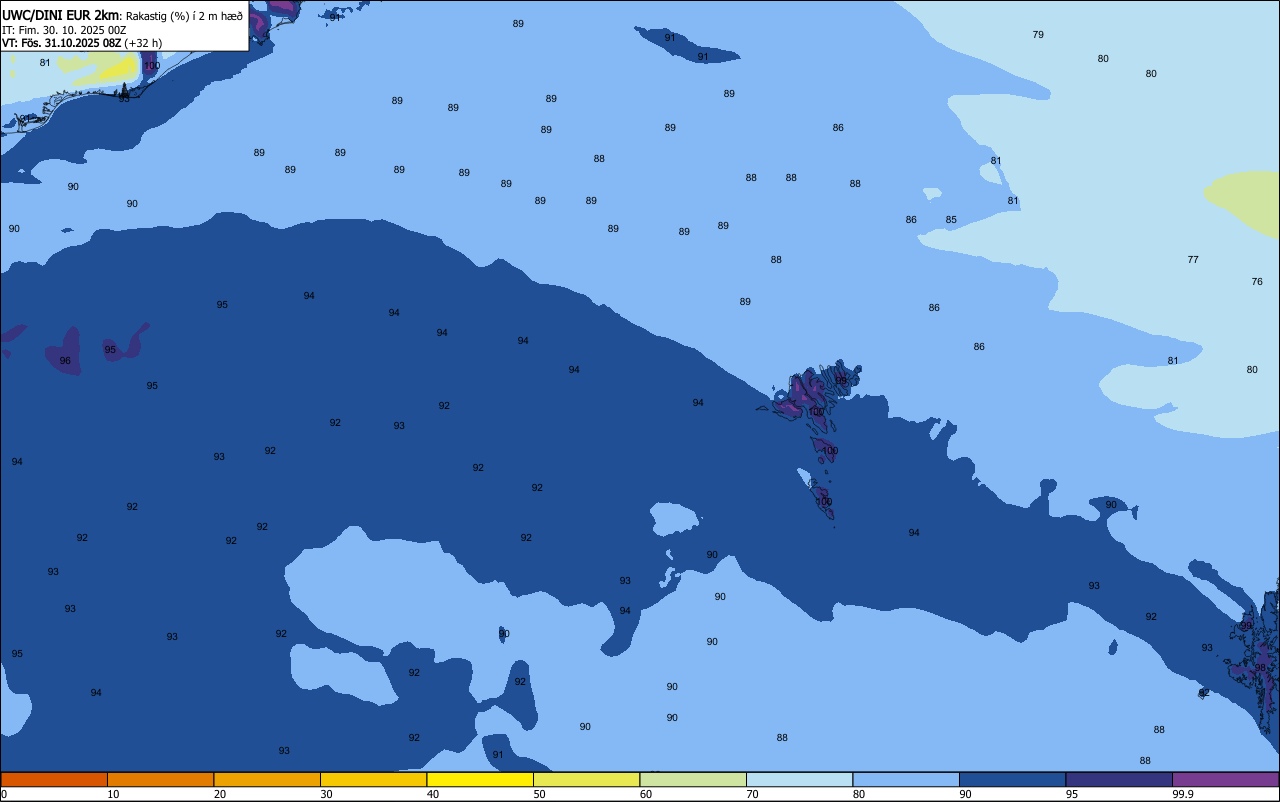Select the 30 tick label on color scale
The height and width of the screenshot is (802, 1280).
tap(326, 794)
